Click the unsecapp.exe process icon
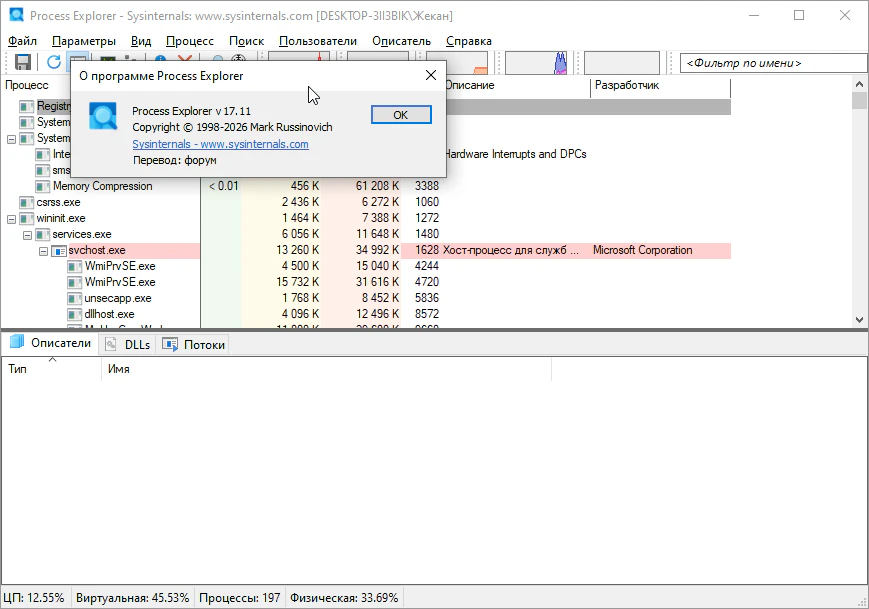Viewport: 869px width, 609px height. coord(74,298)
